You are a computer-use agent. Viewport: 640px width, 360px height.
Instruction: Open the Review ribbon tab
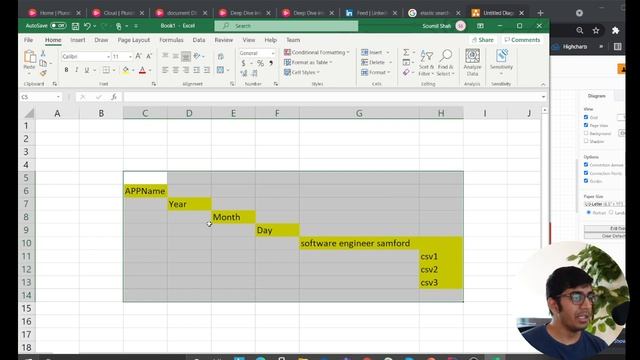coord(224,40)
